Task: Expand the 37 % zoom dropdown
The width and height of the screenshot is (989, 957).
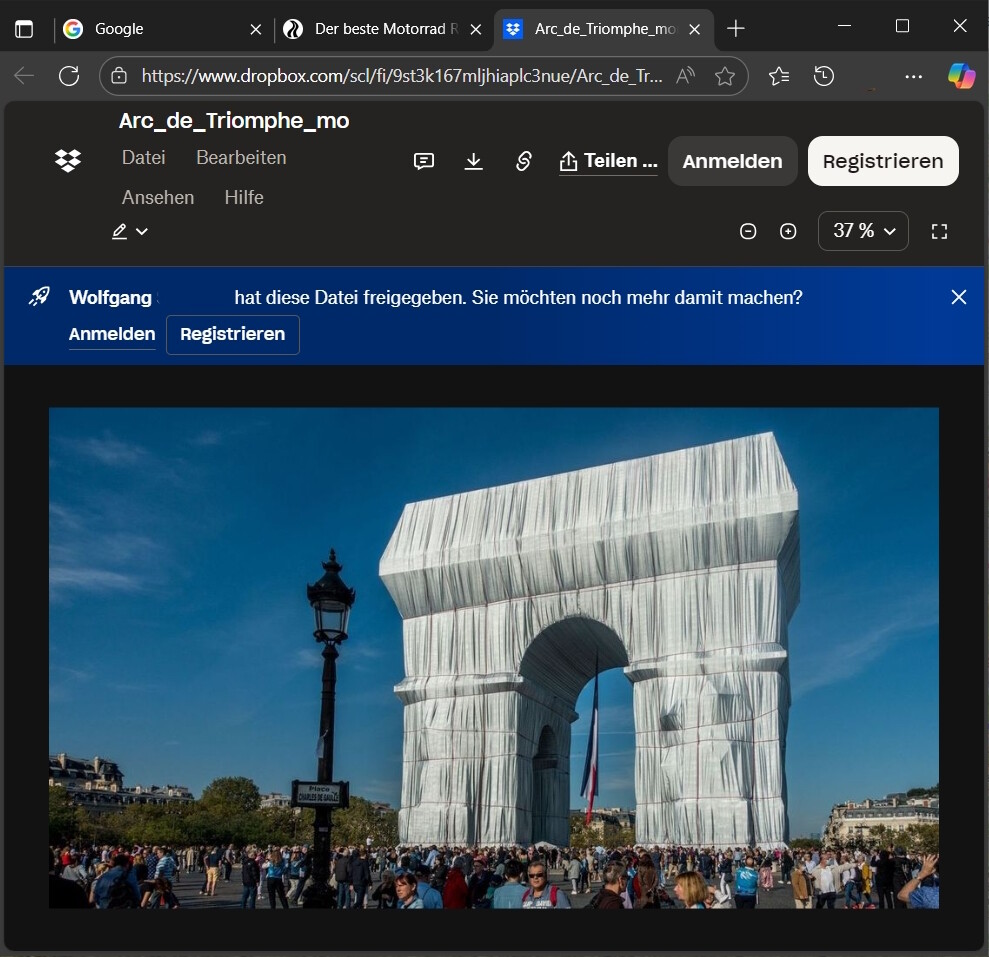Action: point(863,231)
